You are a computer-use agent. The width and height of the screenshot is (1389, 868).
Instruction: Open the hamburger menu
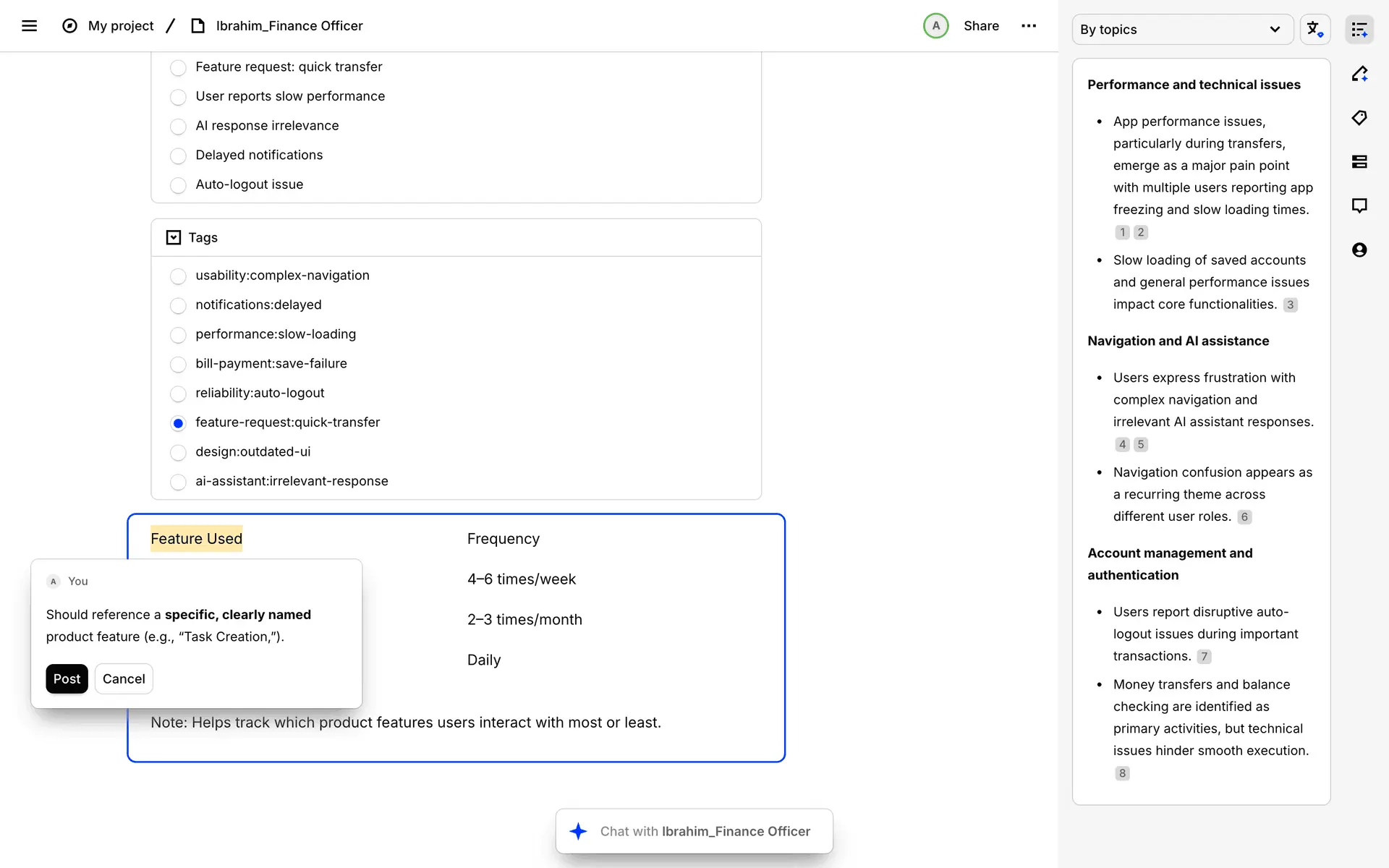click(x=29, y=26)
